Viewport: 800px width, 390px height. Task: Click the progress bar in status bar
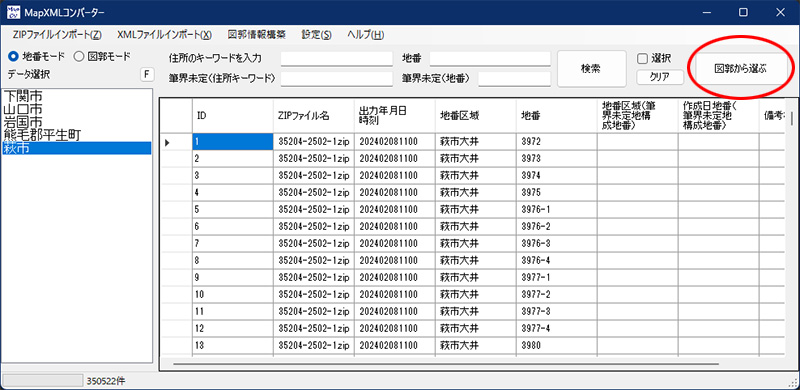coord(43,380)
